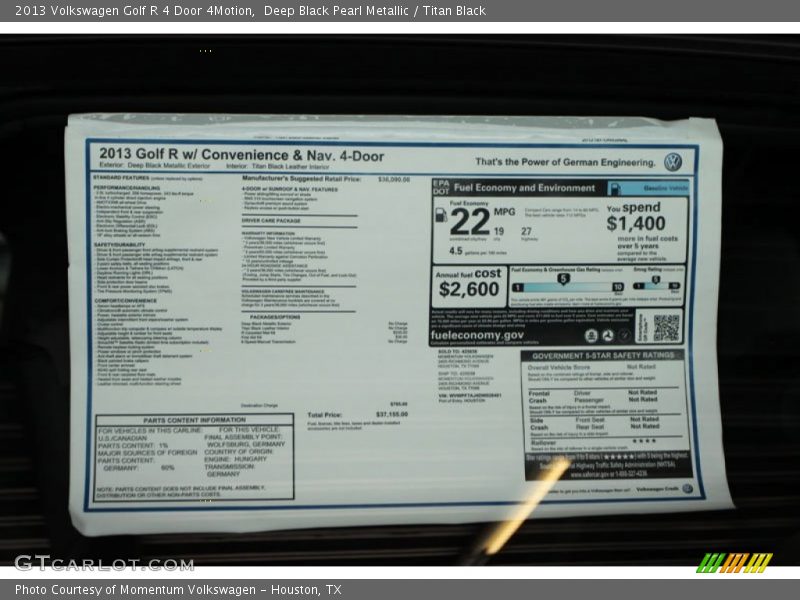
Task: Click the '27' highway MPG value
Action: coord(526,231)
